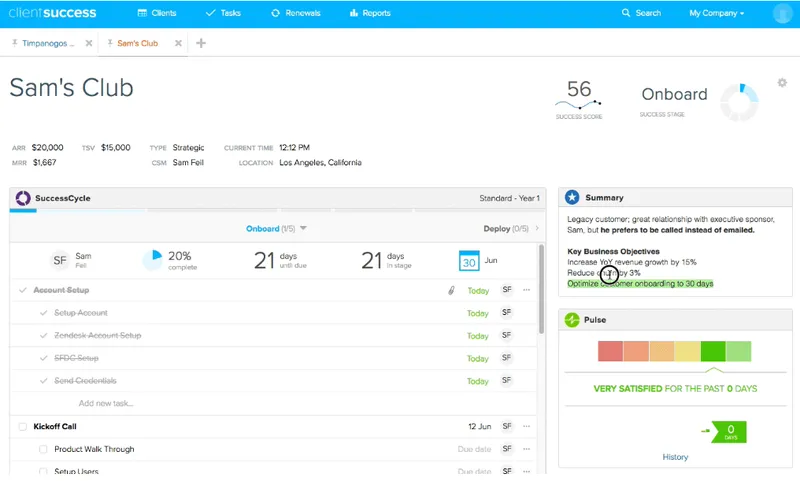Viewport: 800px width, 481px height.
Task: Select the yellow pulse swatch
Action: [x=687, y=351]
